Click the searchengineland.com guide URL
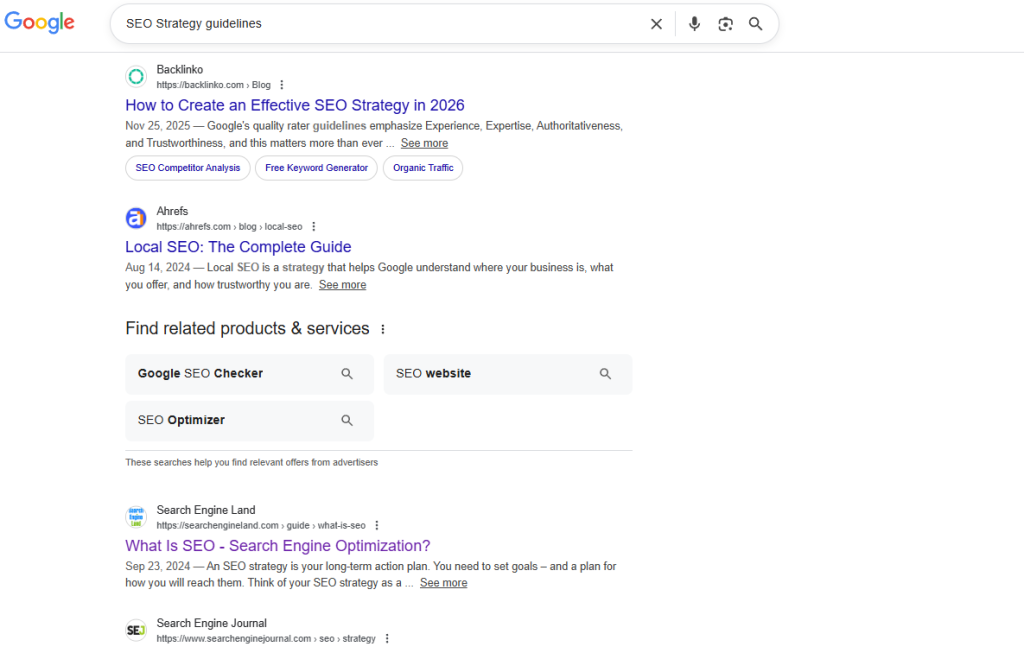Image resolution: width=1024 pixels, height=653 pixels. 261,526
